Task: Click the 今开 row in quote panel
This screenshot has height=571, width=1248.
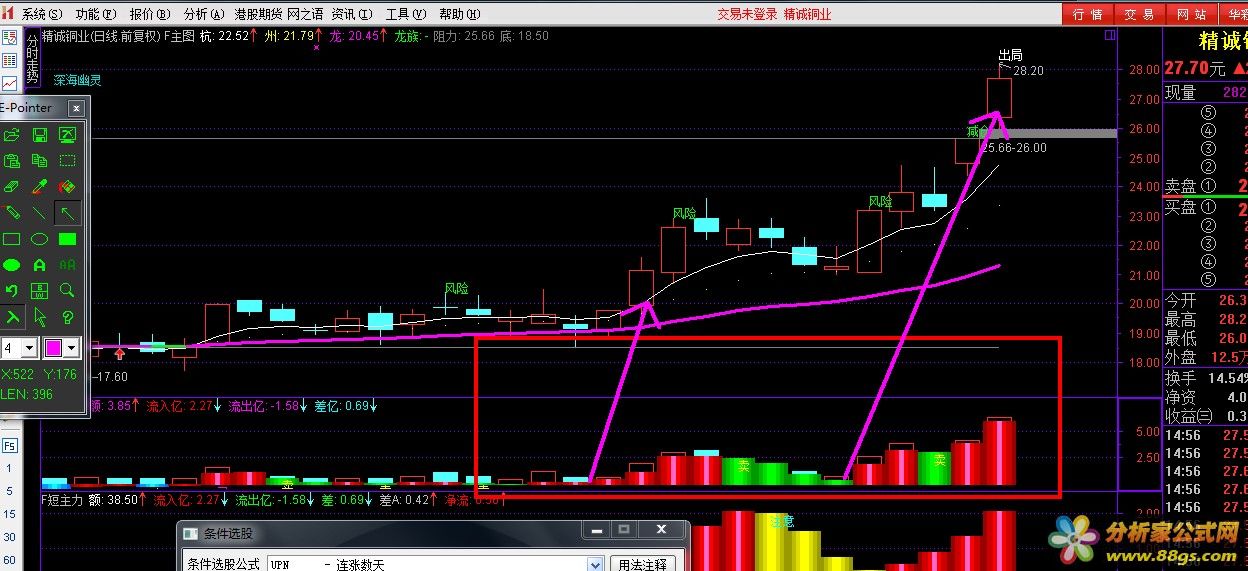Action: (1206, 300)
